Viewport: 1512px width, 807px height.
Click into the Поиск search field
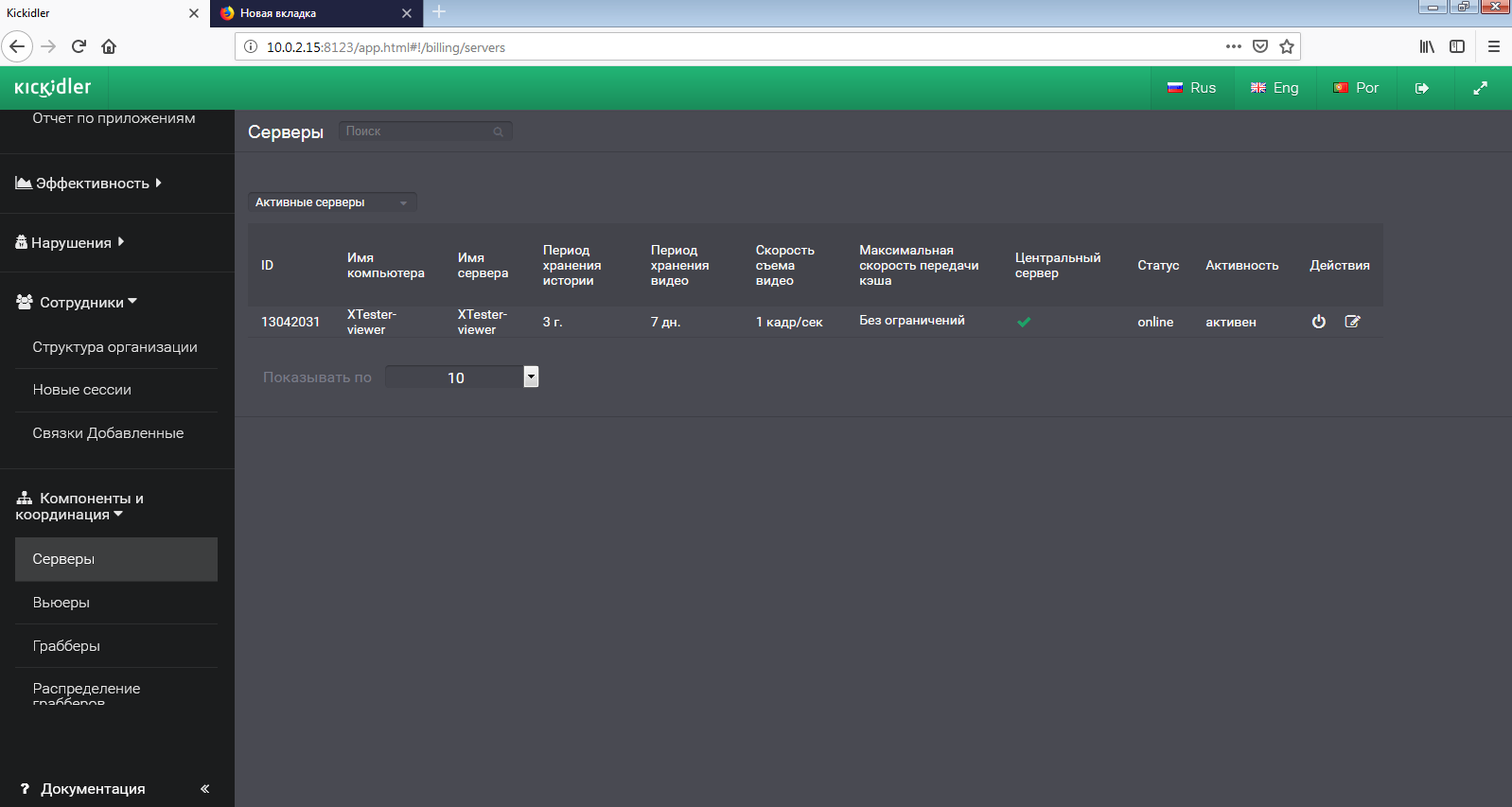click(425, 132)
